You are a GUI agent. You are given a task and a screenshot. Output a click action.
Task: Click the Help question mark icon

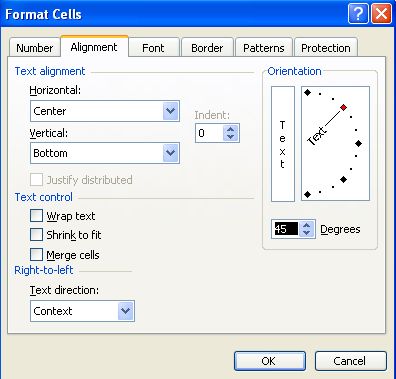coord(358,14)
